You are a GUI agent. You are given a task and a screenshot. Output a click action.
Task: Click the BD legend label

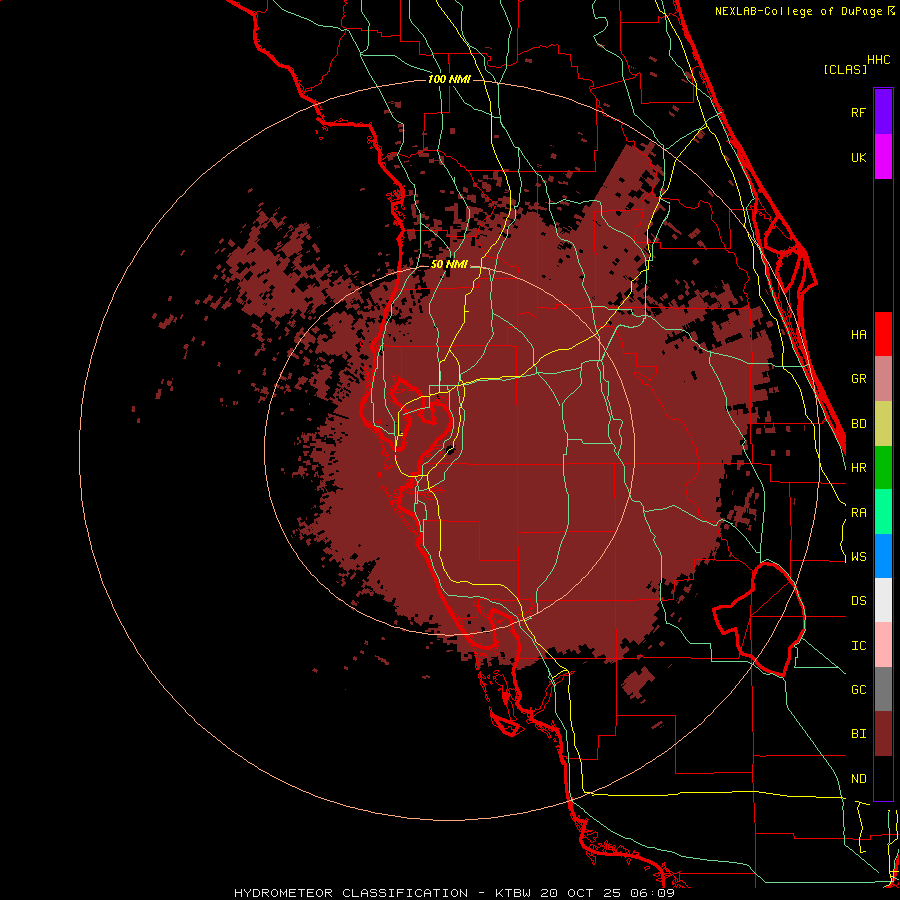(x=858, y=424)
